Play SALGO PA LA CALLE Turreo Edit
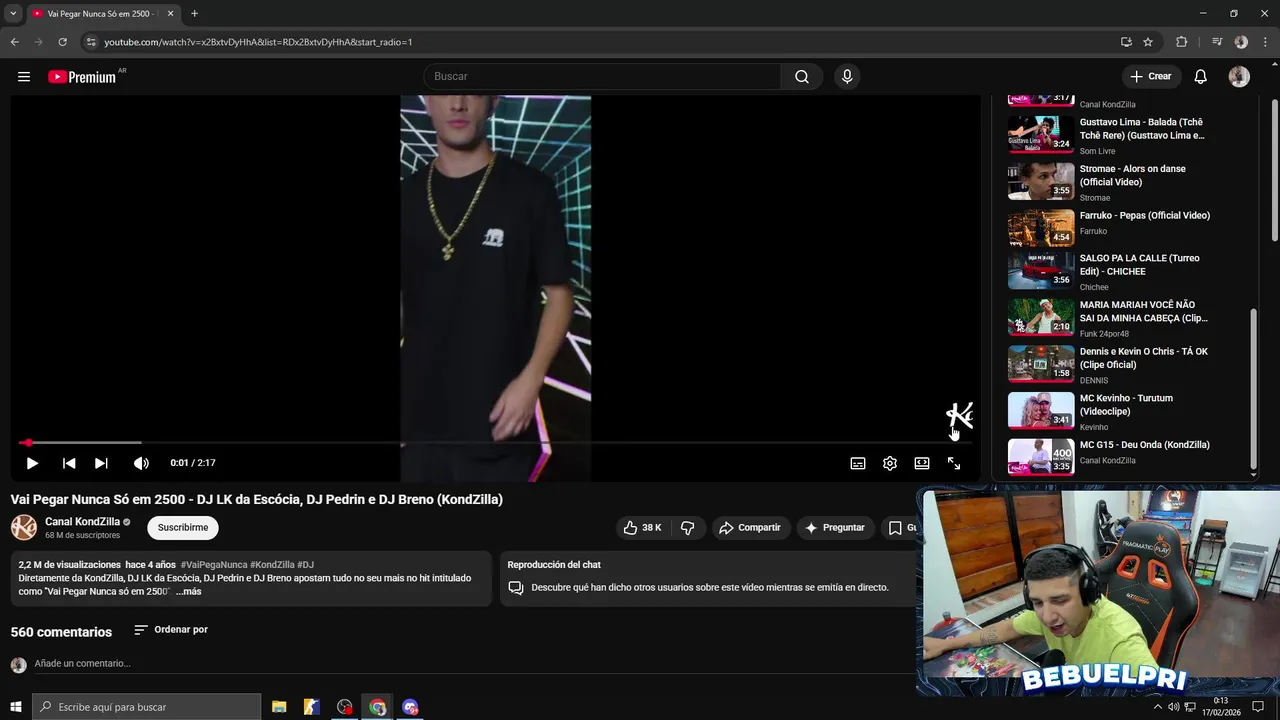 tap(1110, 271)
